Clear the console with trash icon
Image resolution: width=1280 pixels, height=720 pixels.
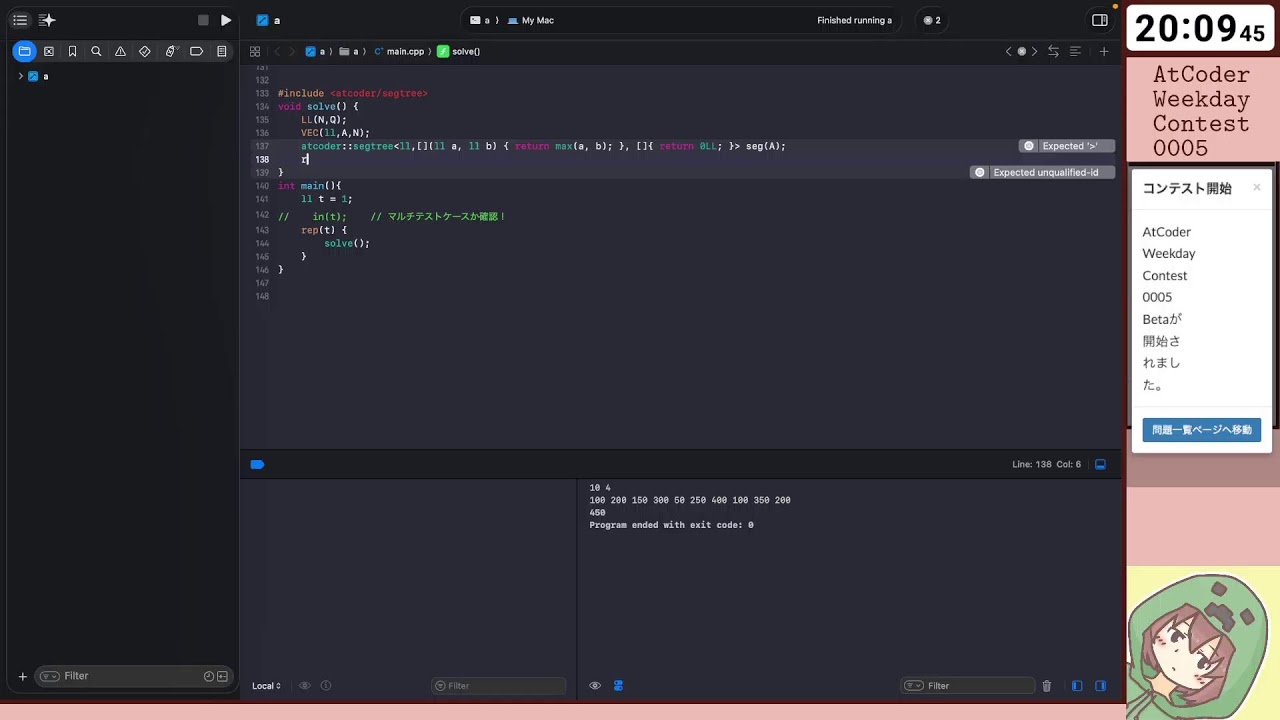click(x=1047, y=686)
